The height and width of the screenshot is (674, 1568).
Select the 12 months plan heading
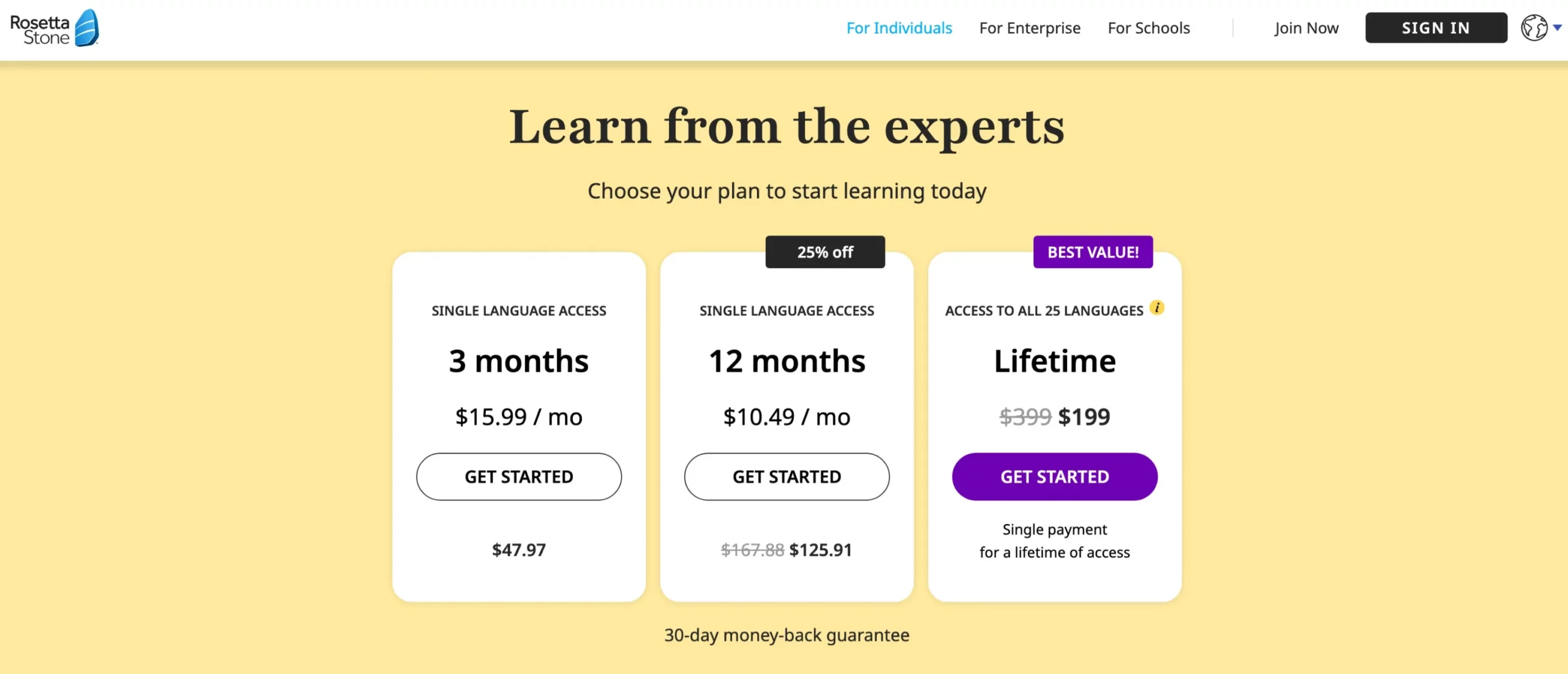(786, 361)
